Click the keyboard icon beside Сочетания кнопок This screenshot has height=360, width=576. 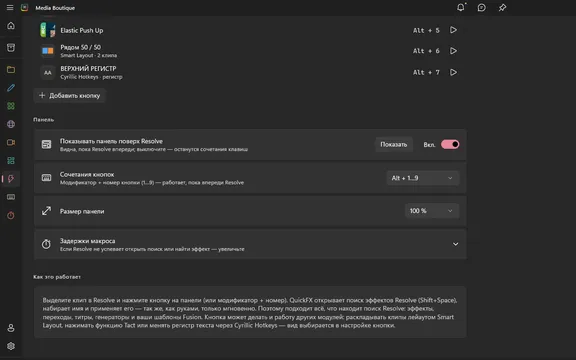coord(46,178)
